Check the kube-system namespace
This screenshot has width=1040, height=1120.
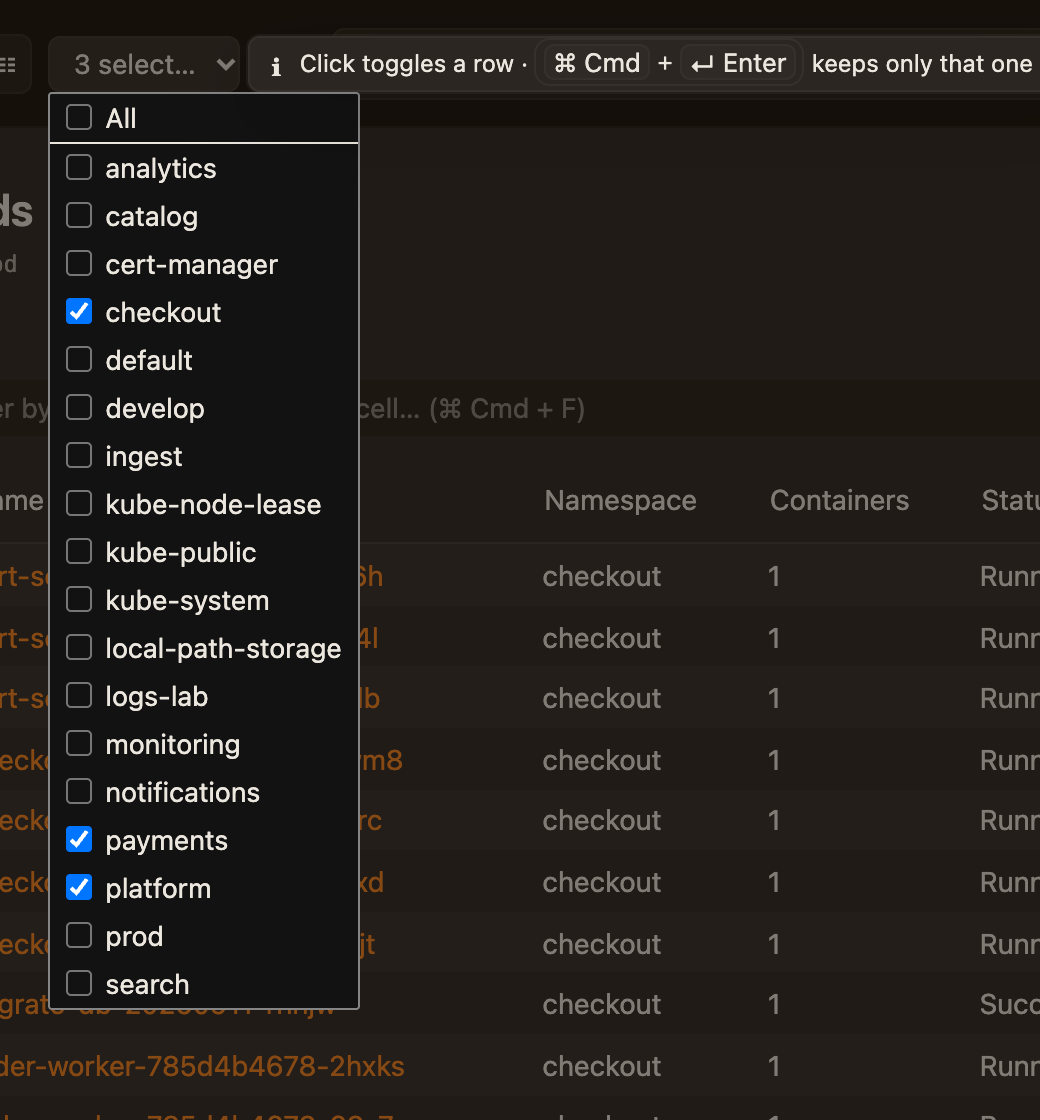click(x=79, y=599)
